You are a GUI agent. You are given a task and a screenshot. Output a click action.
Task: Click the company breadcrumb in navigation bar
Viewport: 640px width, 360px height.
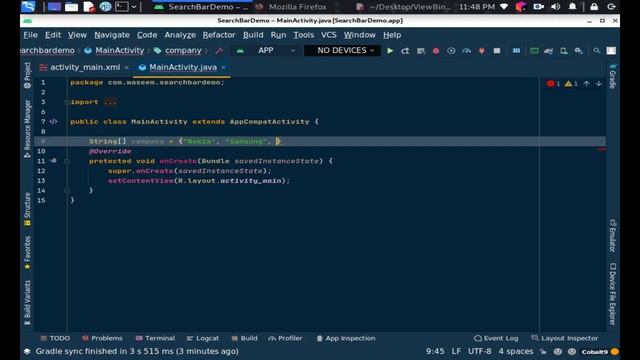183,50
